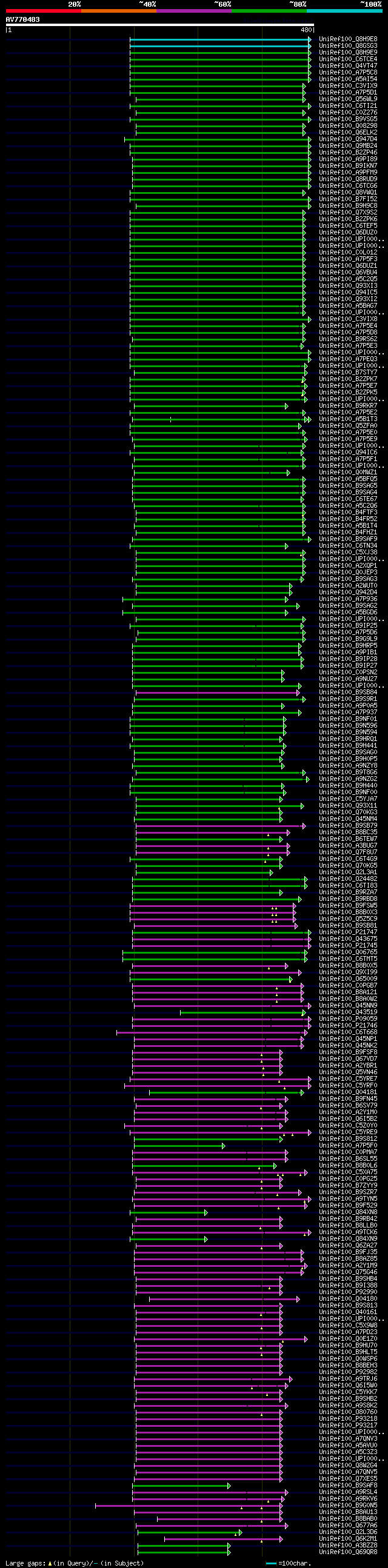Select hit UniRef100_Q6VBU4
388x1568 pixels.
pyautogui.click(x=348, y=273)
